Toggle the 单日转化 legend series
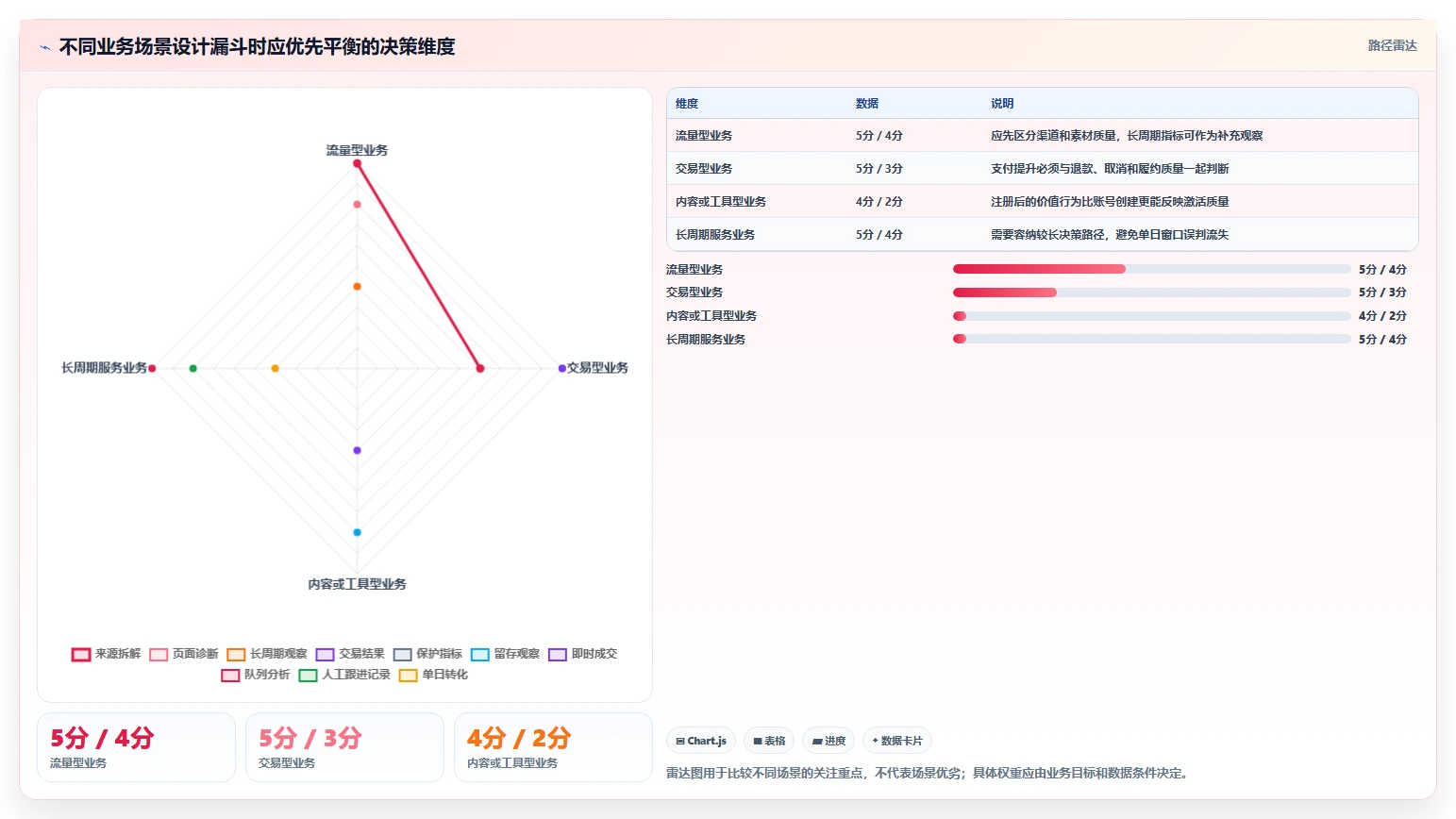This screenshot has width=1456, height=819. tap(433, 675)
